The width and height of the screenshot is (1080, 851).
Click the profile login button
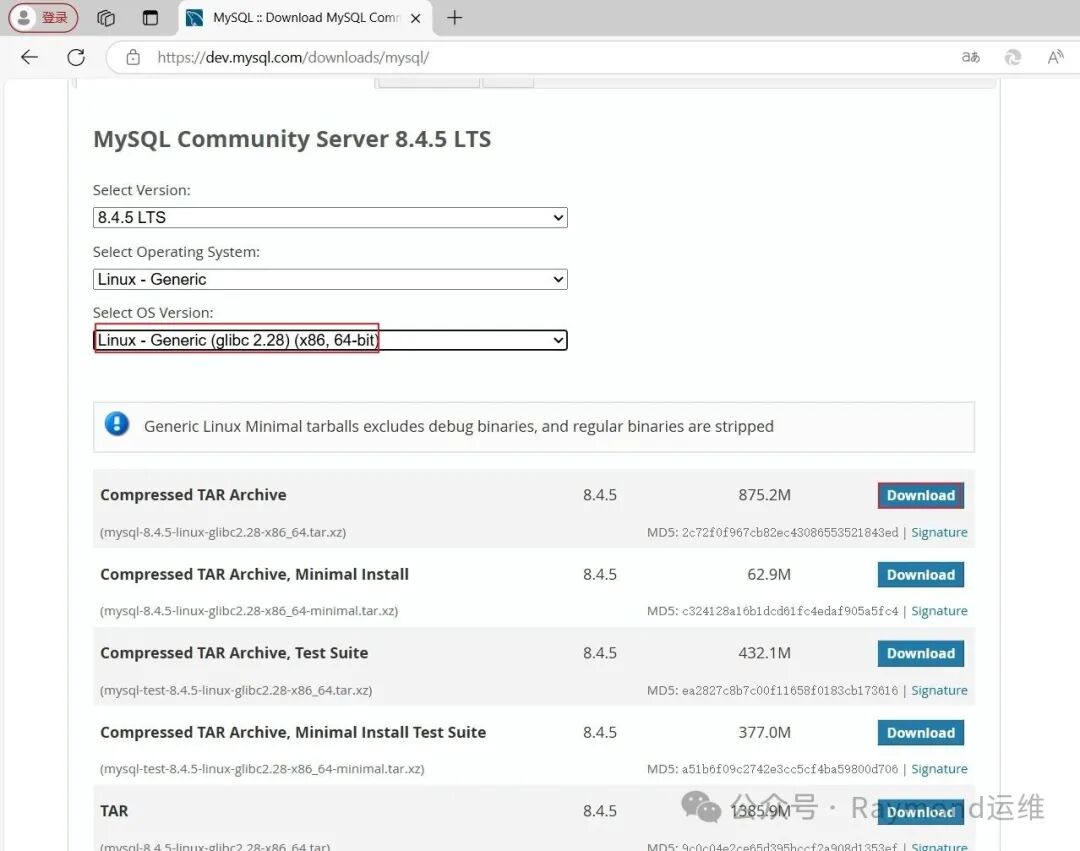(43, 18)
